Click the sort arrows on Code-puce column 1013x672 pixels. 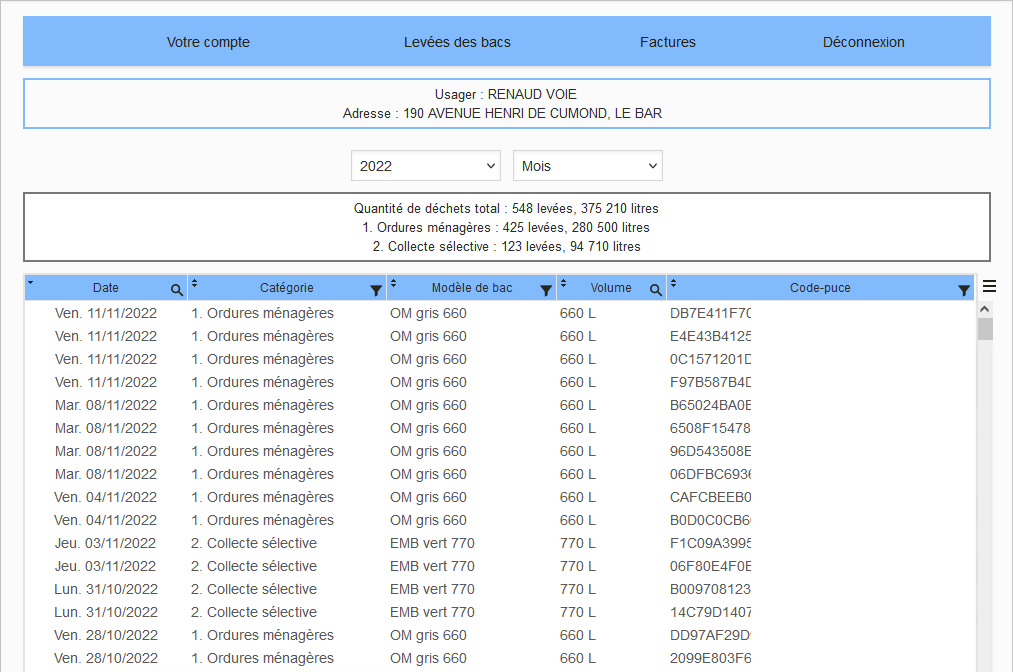[673, 284]
